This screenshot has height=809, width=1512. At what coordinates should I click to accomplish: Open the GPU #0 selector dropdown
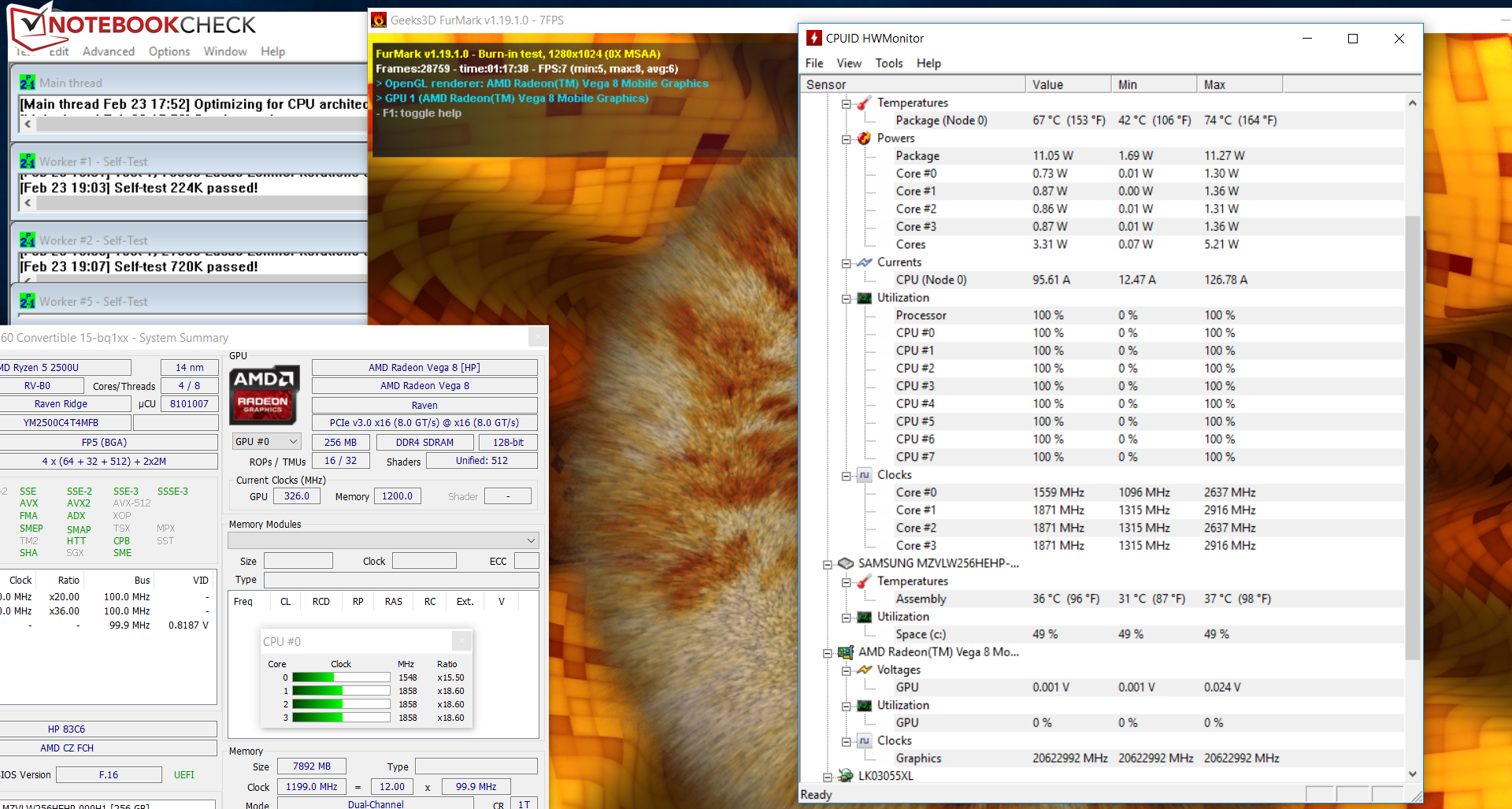[267, 442]
